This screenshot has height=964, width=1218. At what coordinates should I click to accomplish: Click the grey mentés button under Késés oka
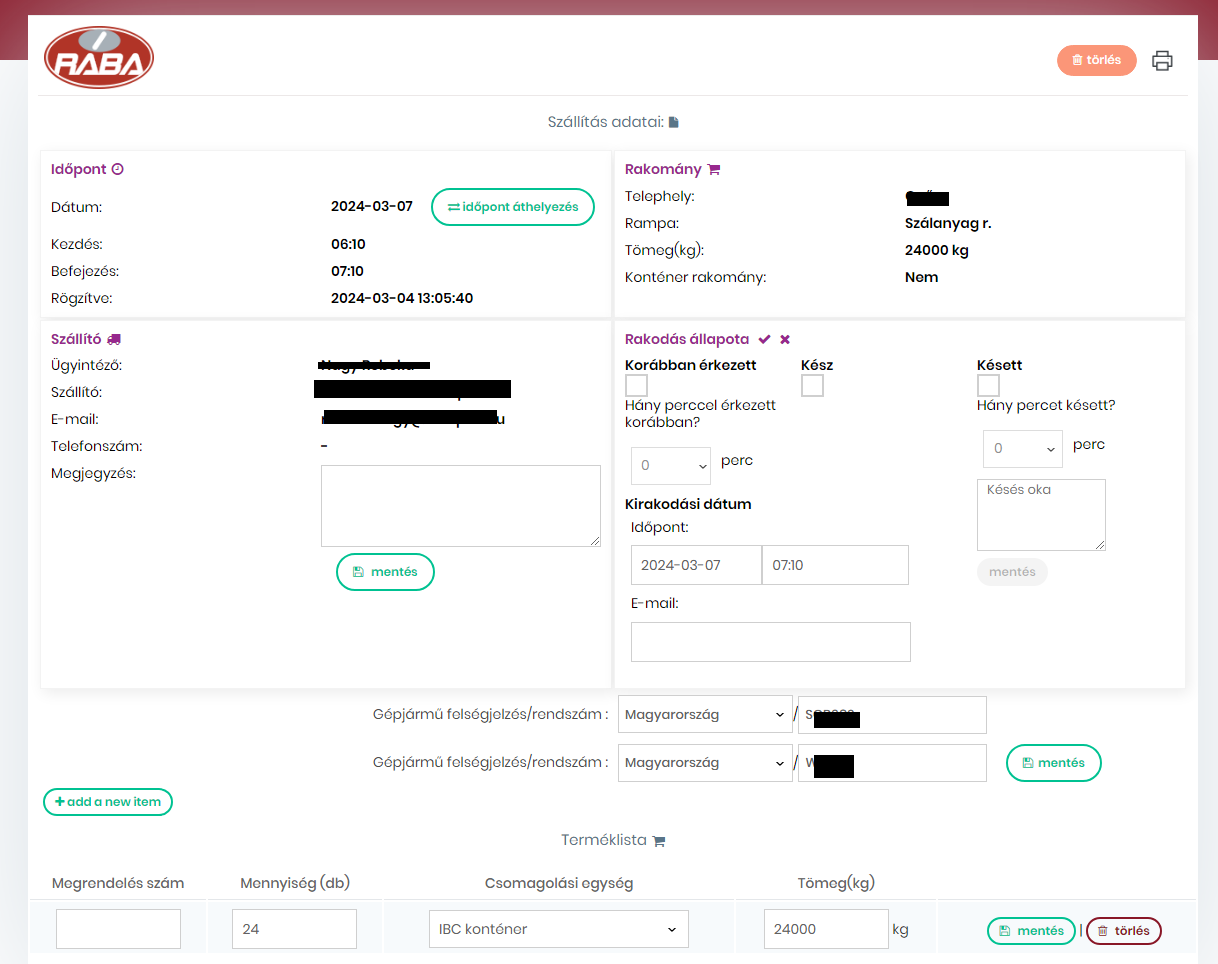coord(1012,572)
